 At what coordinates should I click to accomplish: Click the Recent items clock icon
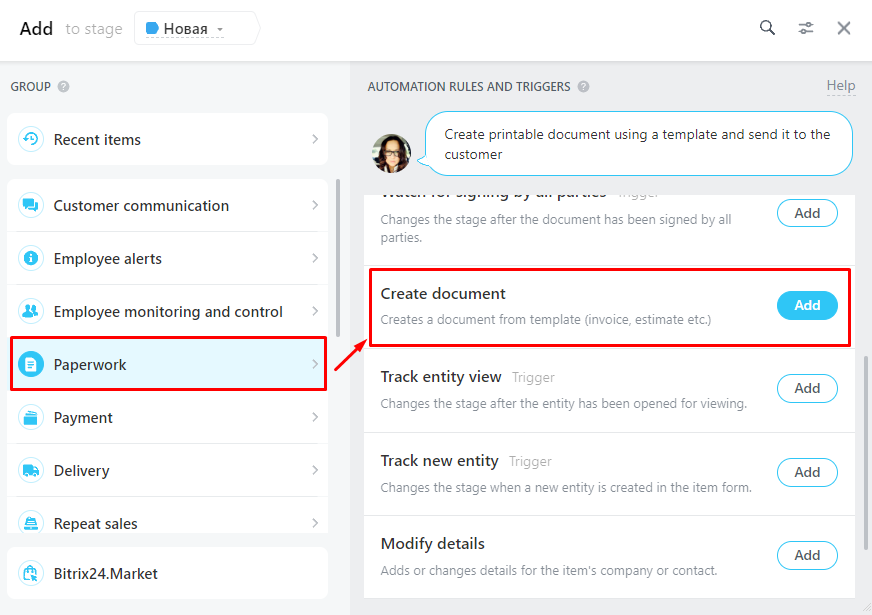31,140
